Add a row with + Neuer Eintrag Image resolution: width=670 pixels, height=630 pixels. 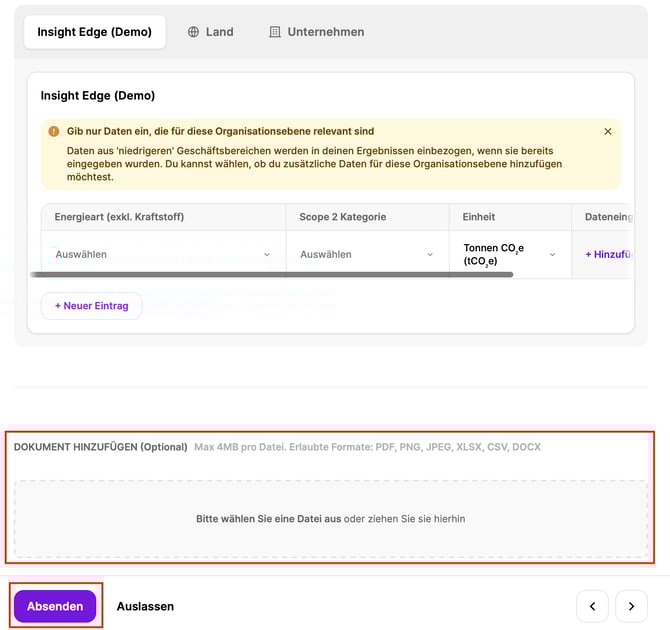pyautogui.click(x=92, y=306)
